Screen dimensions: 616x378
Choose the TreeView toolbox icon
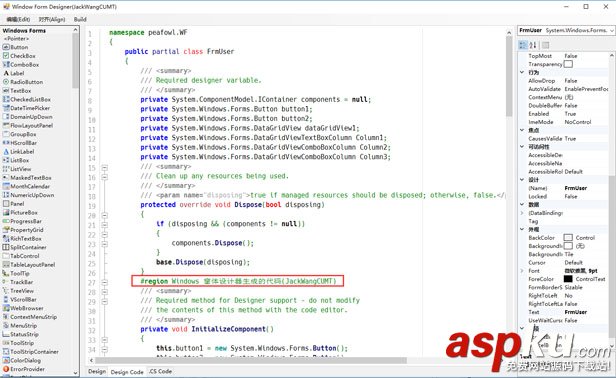click(6, 291)
